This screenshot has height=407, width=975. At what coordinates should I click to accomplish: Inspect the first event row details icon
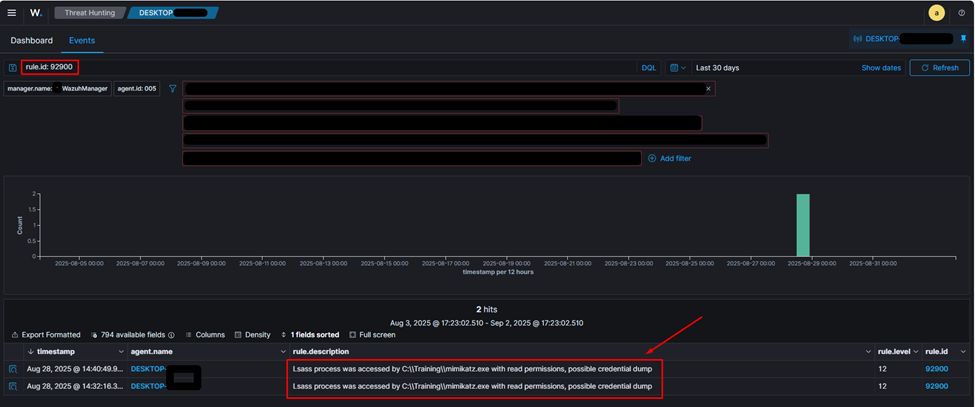pos(13,369)
